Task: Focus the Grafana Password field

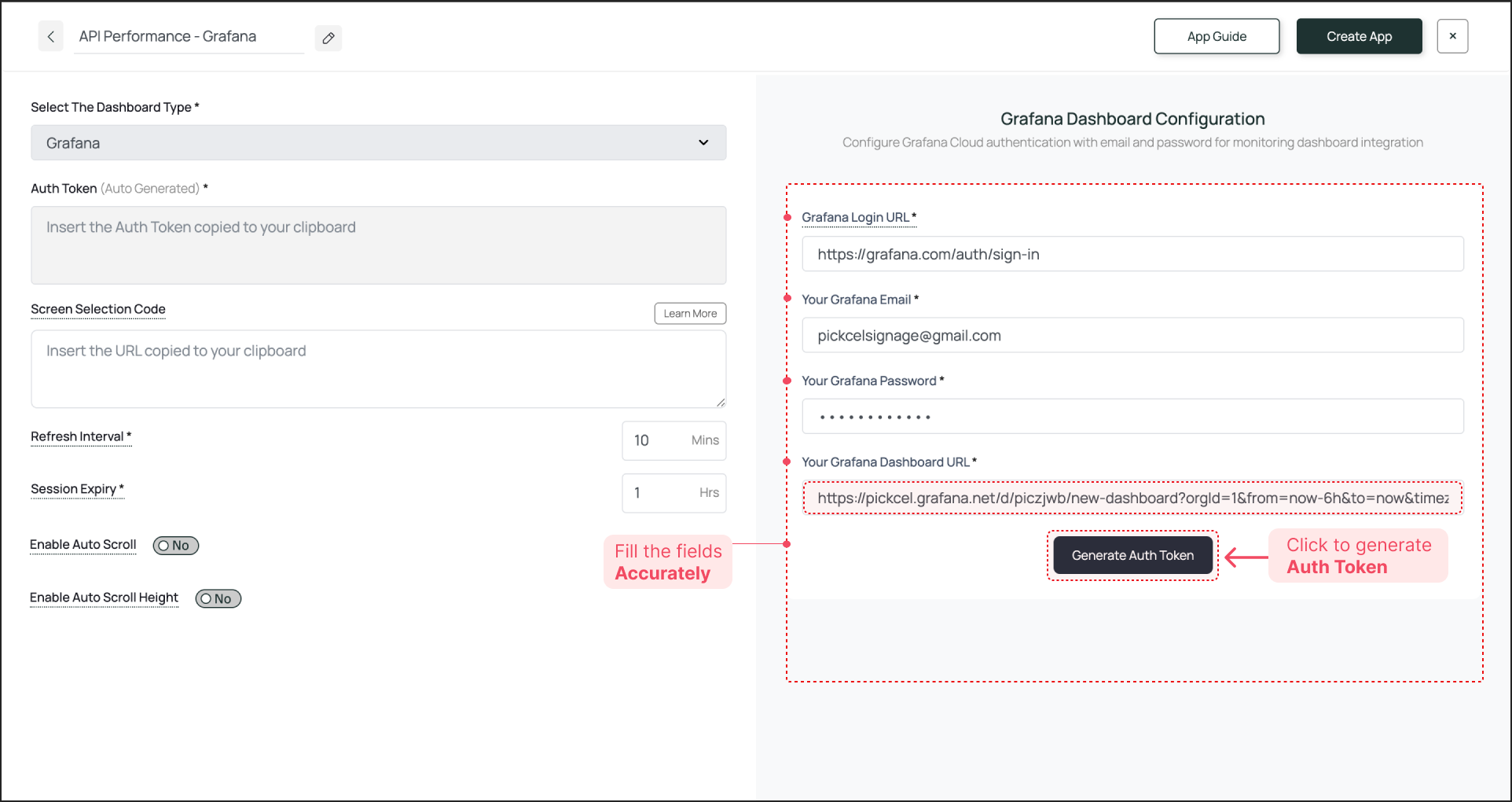Action: click(x=1132, y=417)
